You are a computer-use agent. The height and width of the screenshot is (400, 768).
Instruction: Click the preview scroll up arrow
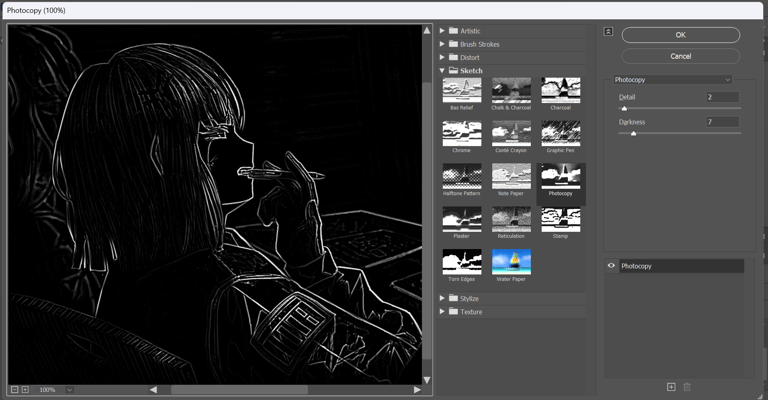427,30
